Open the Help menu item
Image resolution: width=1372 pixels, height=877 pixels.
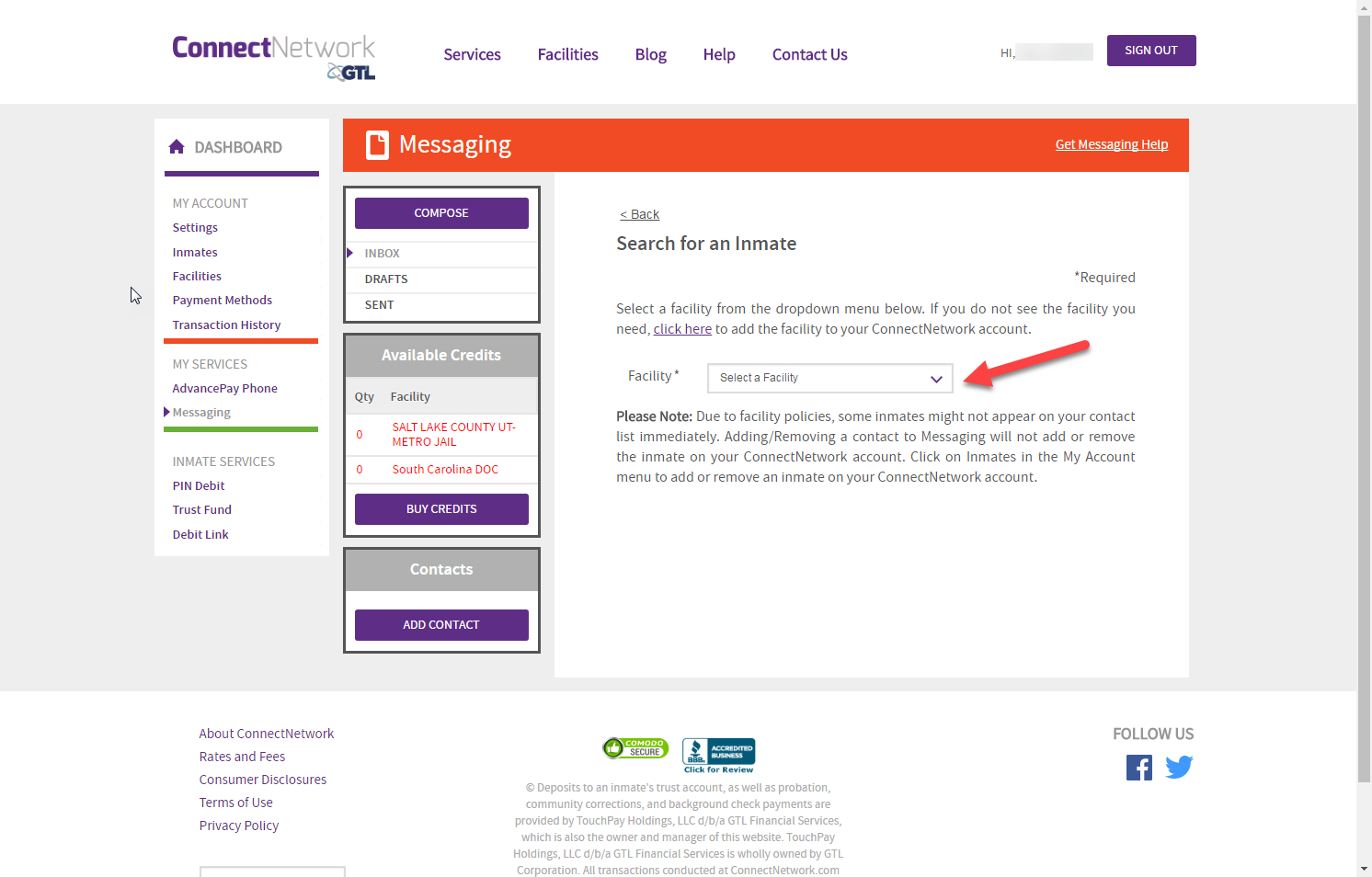tap(719, 54)
